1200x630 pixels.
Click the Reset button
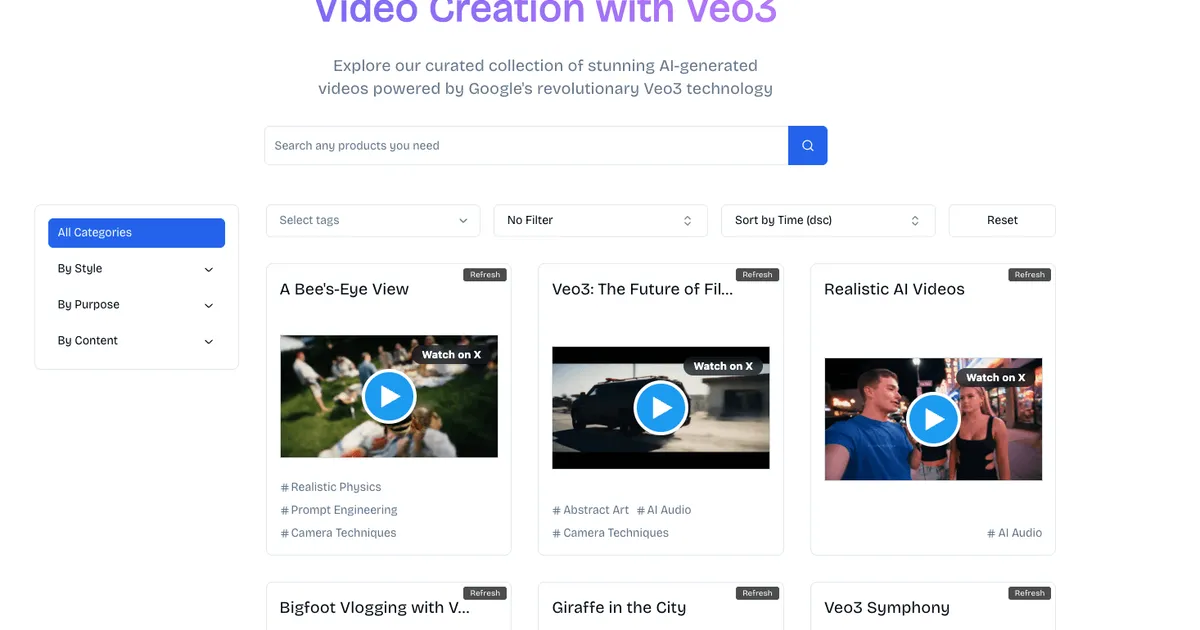coord(1002,221)
